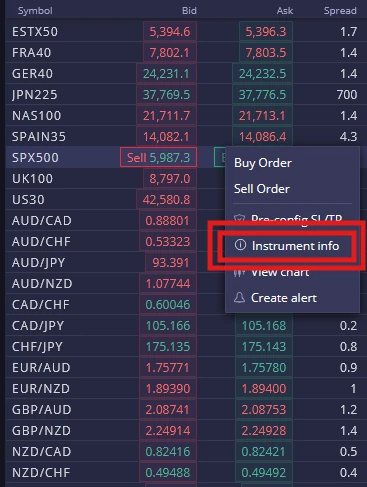Choose Create alert menu entry
The image size is (367, 487).
(x=284, y=298)
